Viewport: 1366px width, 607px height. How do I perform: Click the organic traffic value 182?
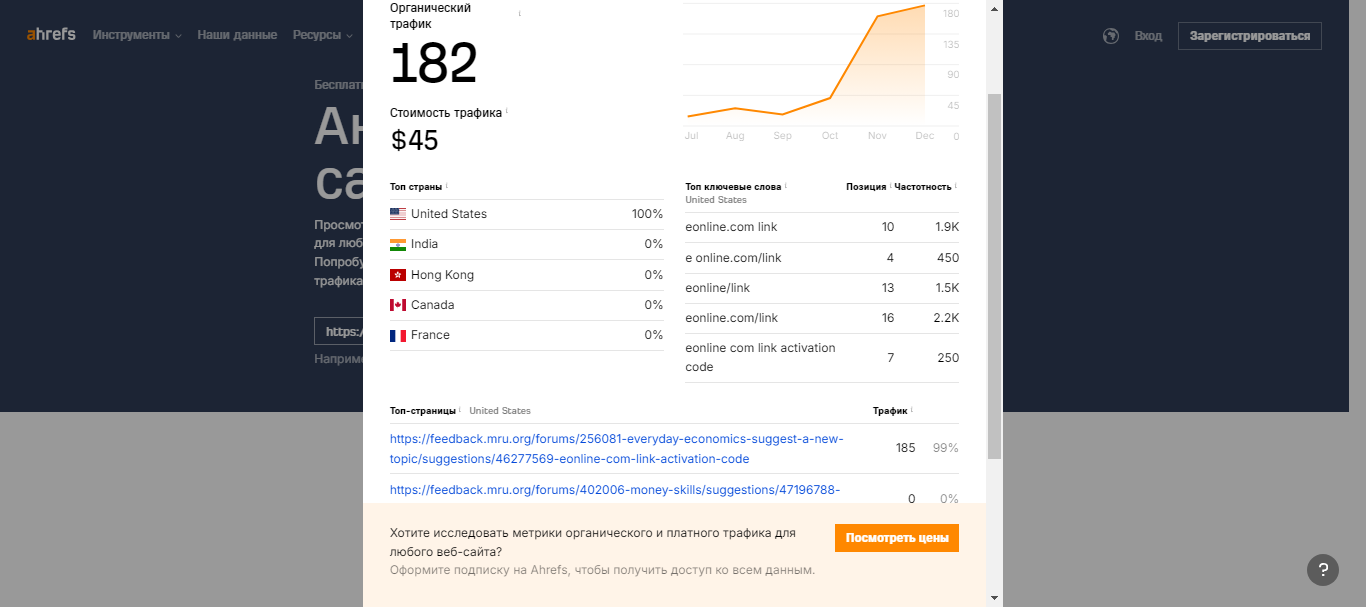pos(433,64)
